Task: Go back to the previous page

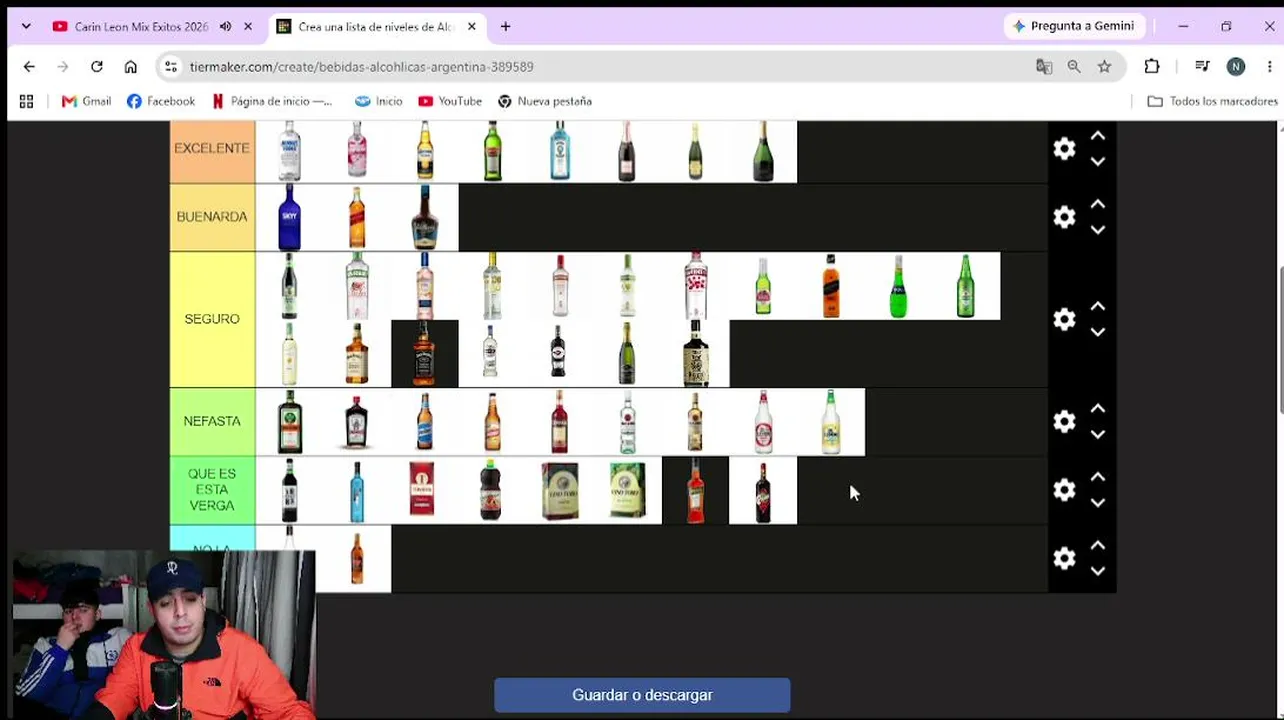Action: coord(29,67)
